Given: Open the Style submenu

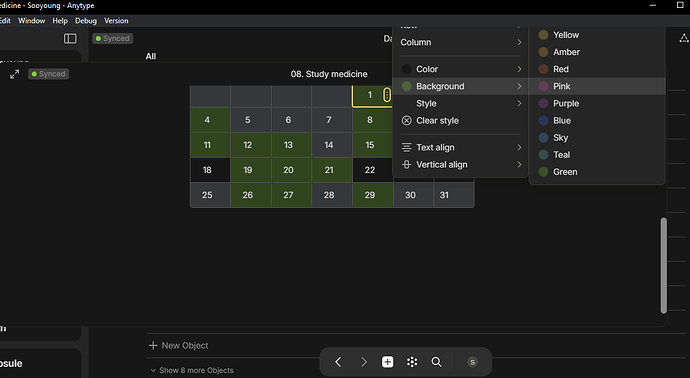Looking at the screenshot, I should click(460, 103).
